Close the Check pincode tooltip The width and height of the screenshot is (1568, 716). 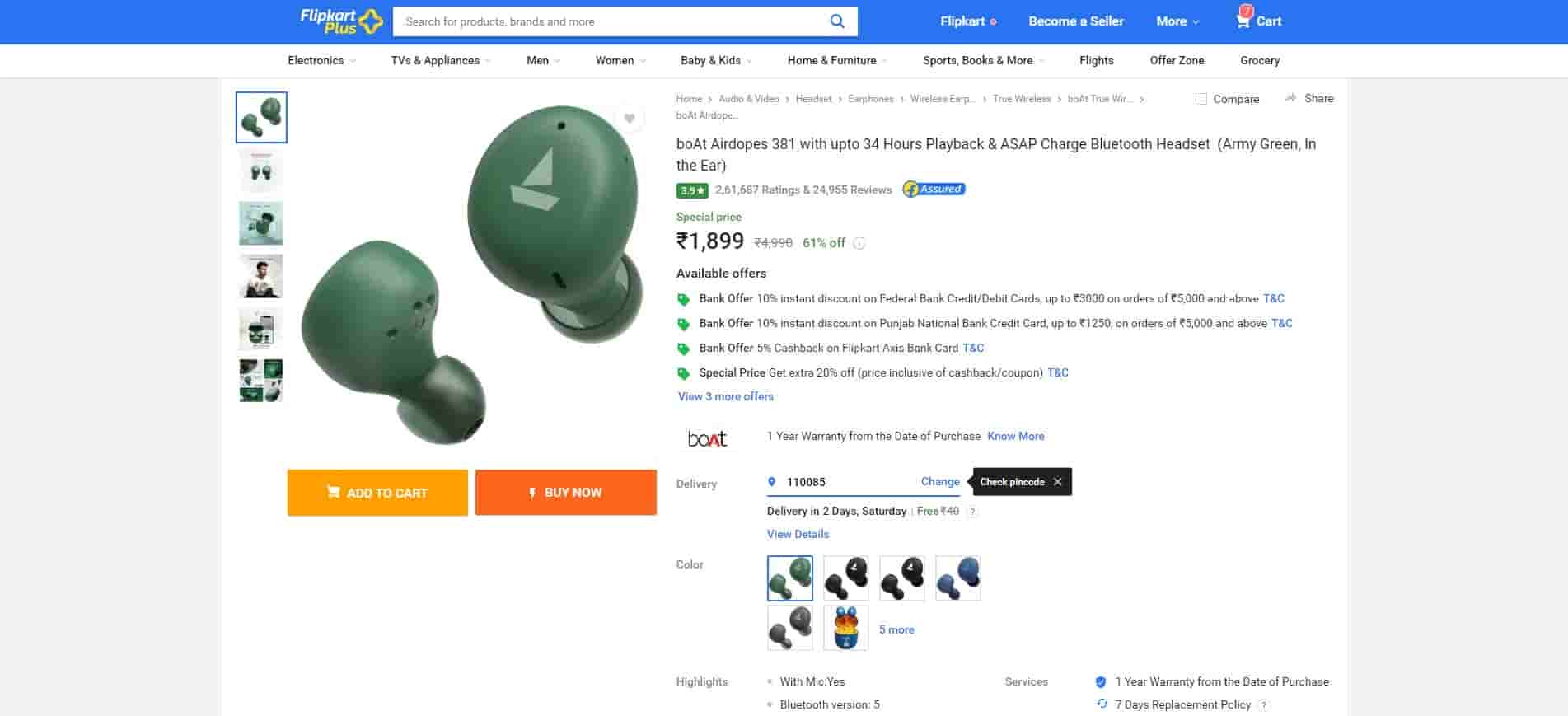(1058, 482)
